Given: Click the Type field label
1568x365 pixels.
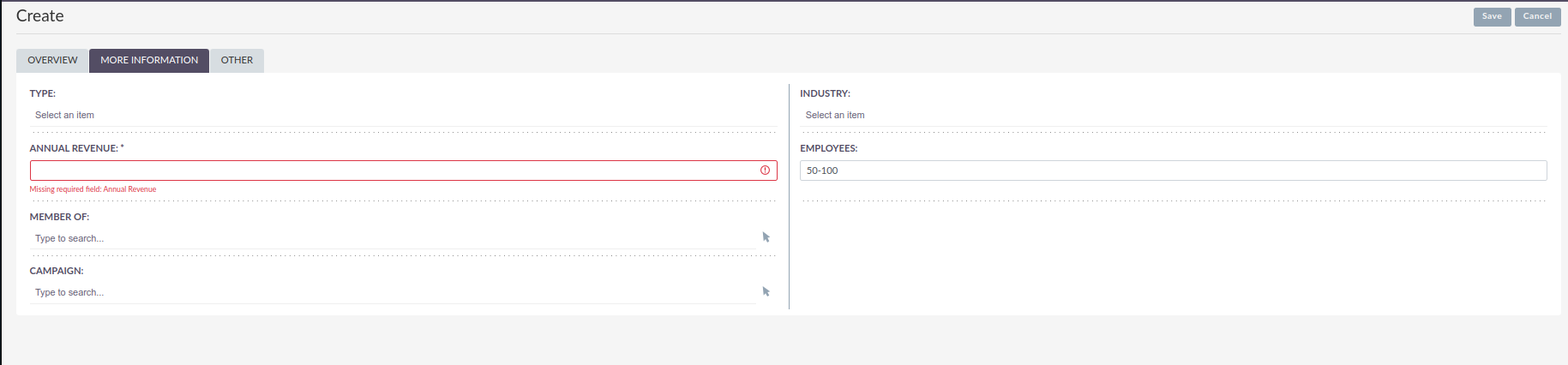Looking at the screenshot, I should [x=43, y=93].
